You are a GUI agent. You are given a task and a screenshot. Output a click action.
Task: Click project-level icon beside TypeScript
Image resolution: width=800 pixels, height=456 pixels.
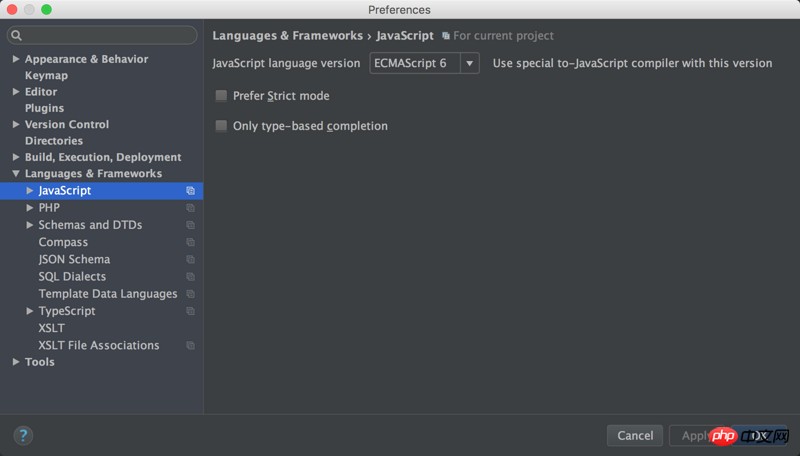pyautogui.click(x=190, y=312)
